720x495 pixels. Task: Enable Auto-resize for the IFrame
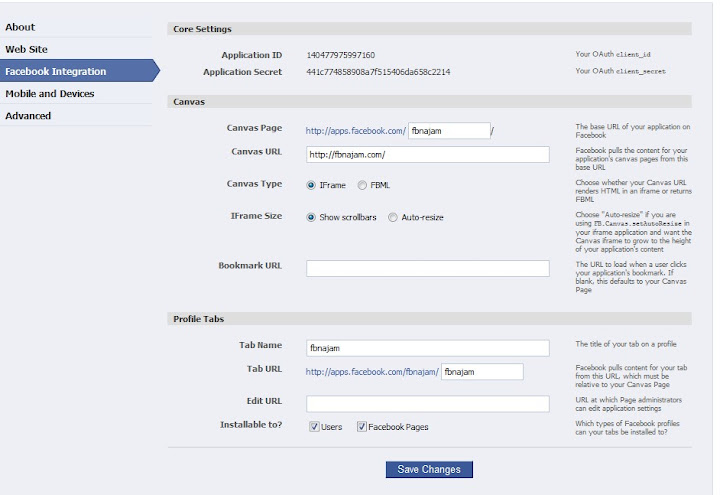[393, 217]
